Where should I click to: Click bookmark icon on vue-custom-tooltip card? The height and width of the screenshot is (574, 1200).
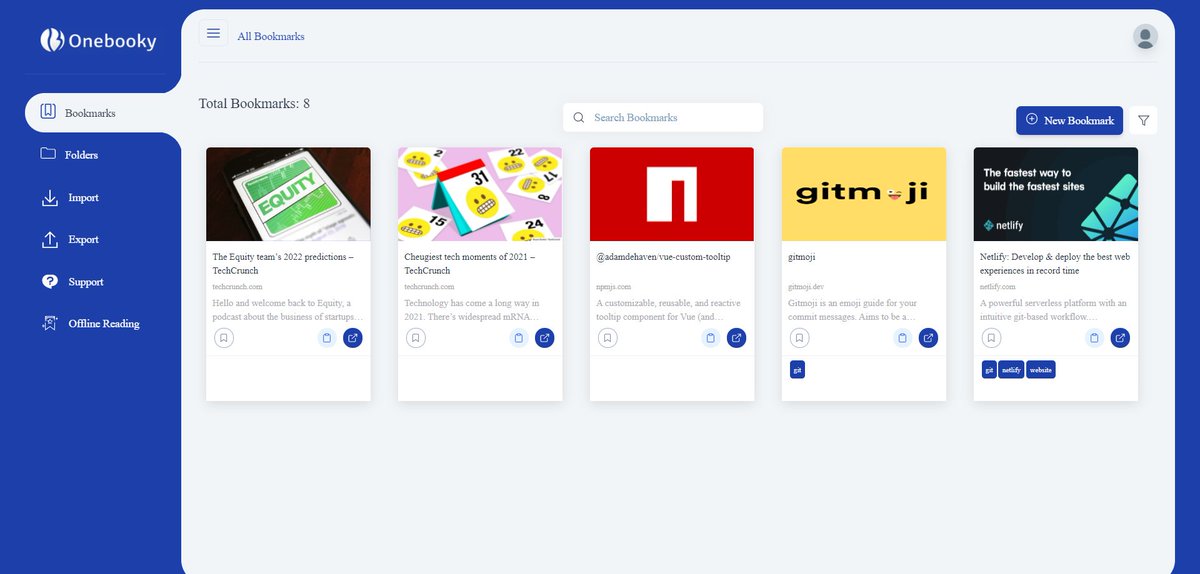coord(608,338)
